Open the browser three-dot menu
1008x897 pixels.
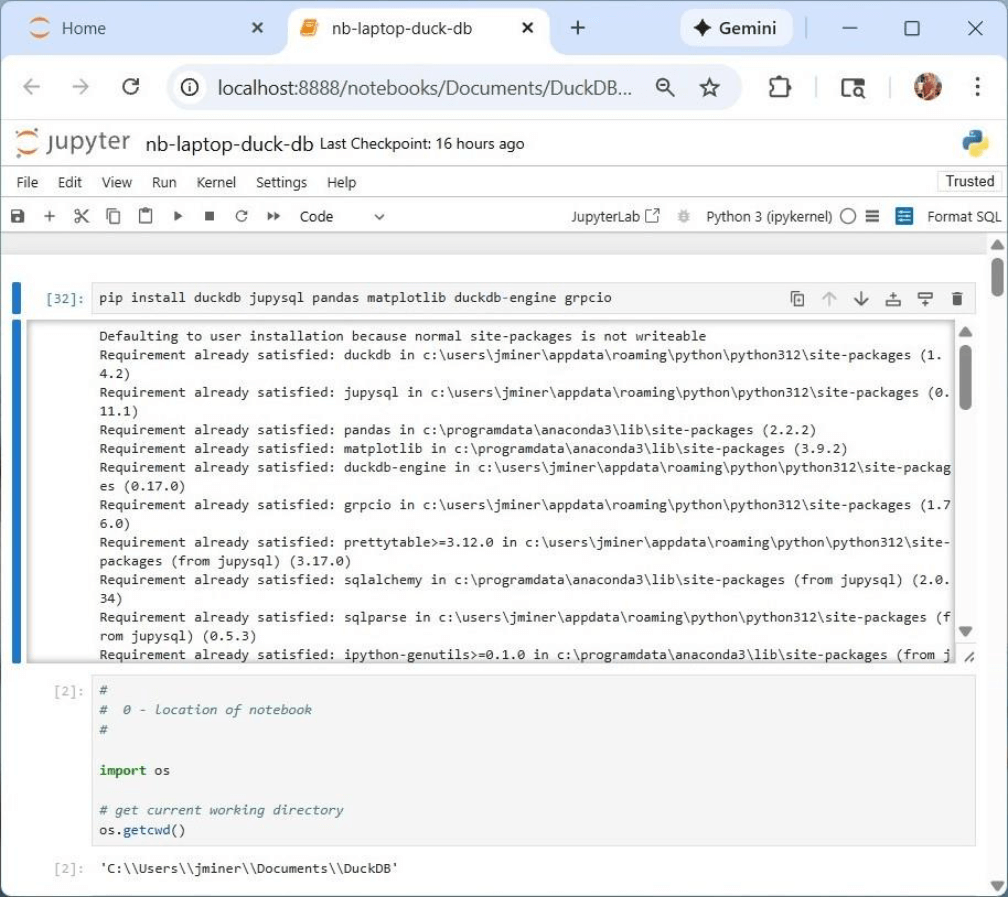[977, 87]
